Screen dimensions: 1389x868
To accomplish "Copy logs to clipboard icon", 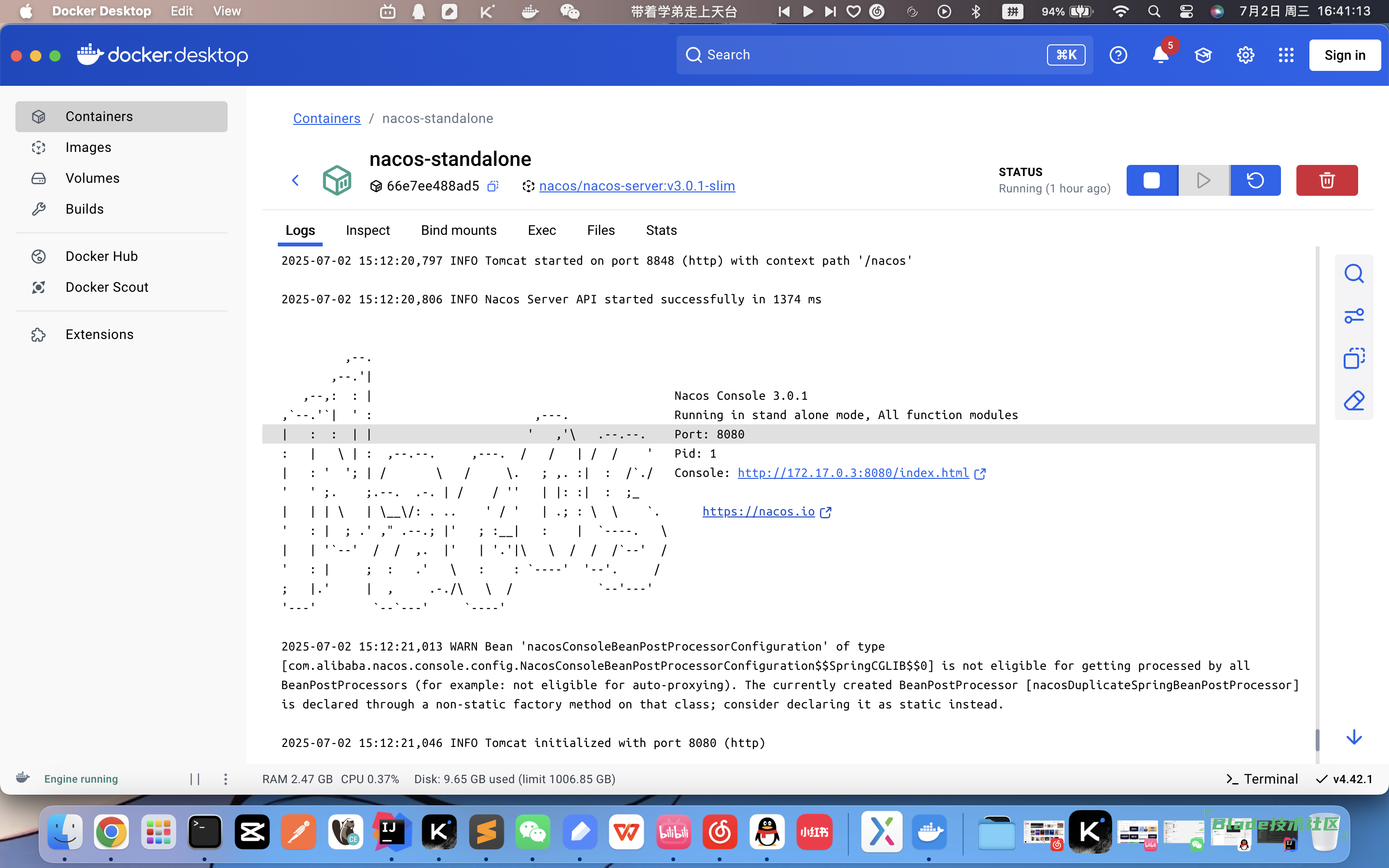I will (x=1354, y=358).
